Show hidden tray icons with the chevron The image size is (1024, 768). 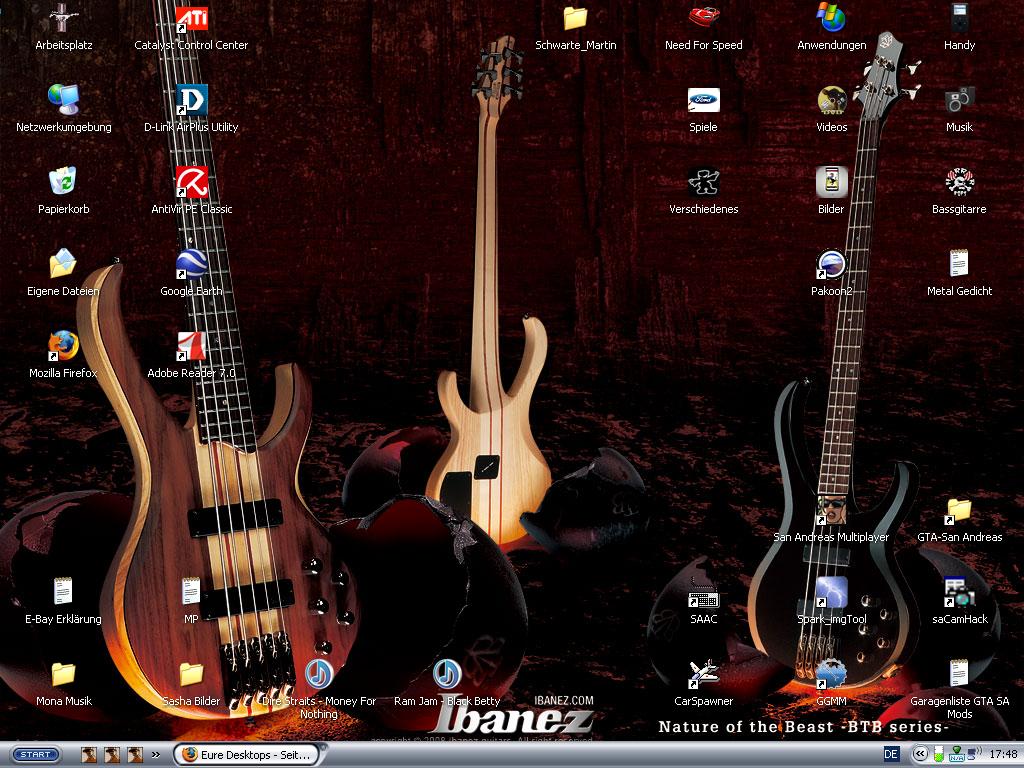tap(920, 754)
